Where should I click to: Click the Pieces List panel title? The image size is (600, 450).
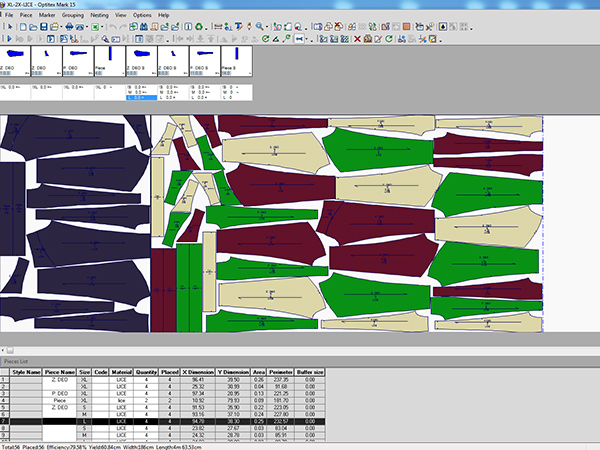coord(16,361)
